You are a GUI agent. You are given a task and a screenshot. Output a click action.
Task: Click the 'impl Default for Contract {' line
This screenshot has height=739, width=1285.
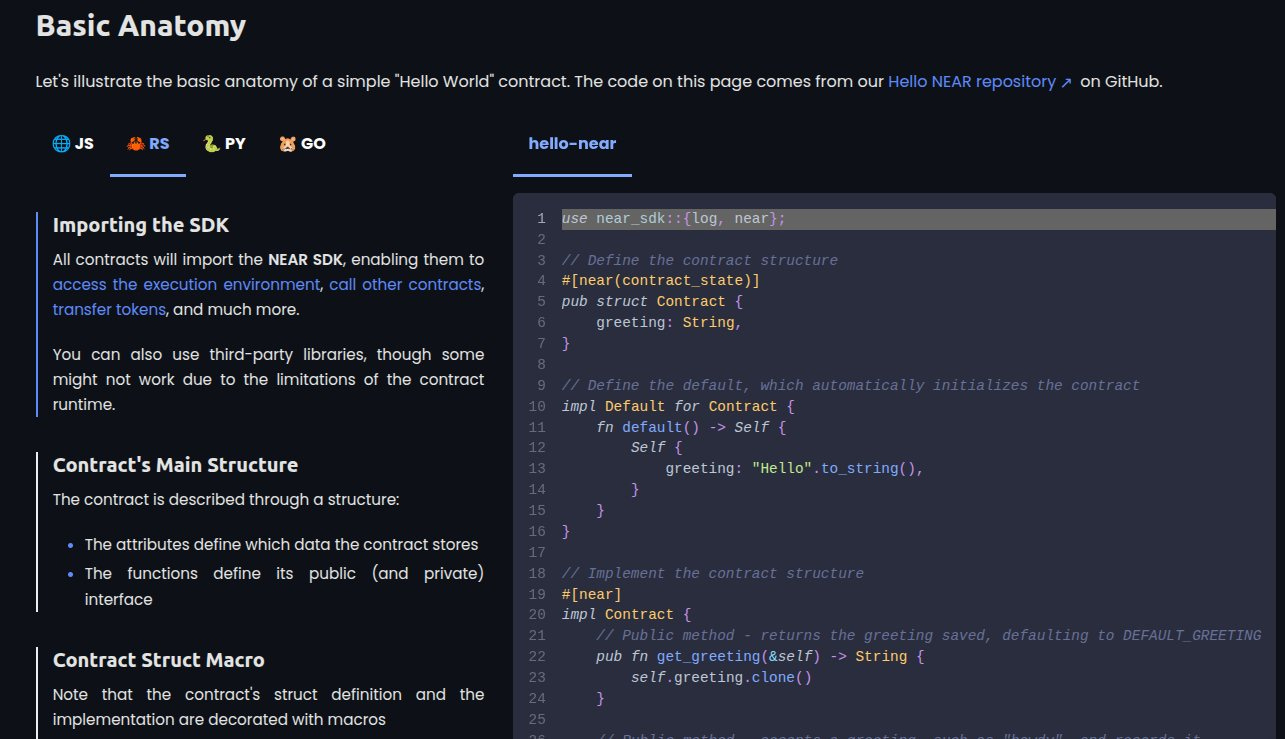coord(678,406)
